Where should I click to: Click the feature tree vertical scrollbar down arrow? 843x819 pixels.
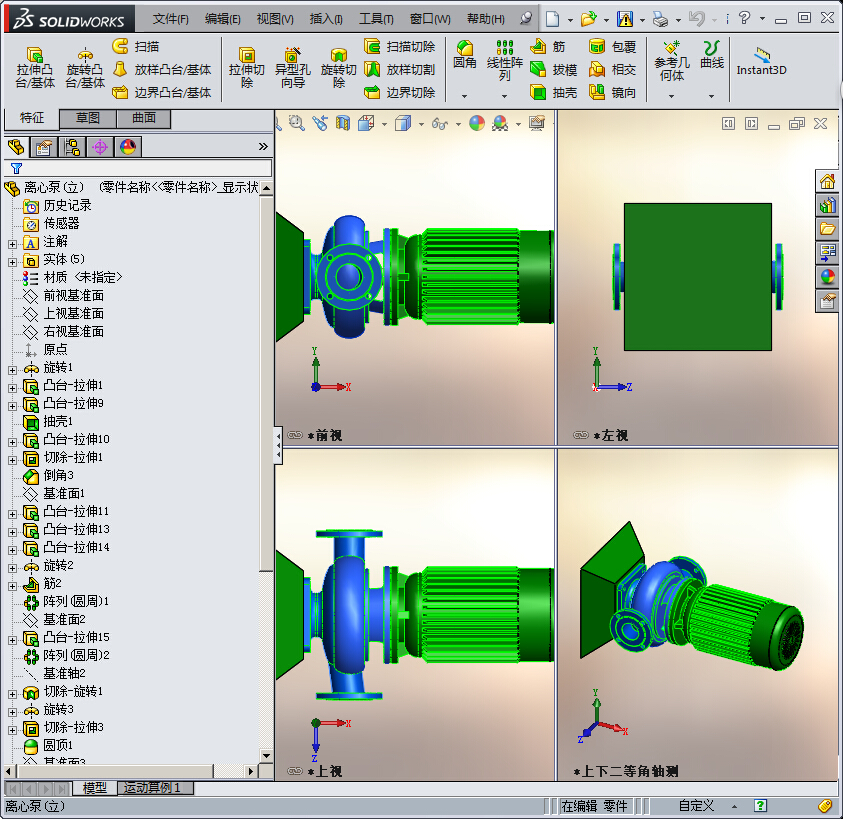(x=266, y=756)
